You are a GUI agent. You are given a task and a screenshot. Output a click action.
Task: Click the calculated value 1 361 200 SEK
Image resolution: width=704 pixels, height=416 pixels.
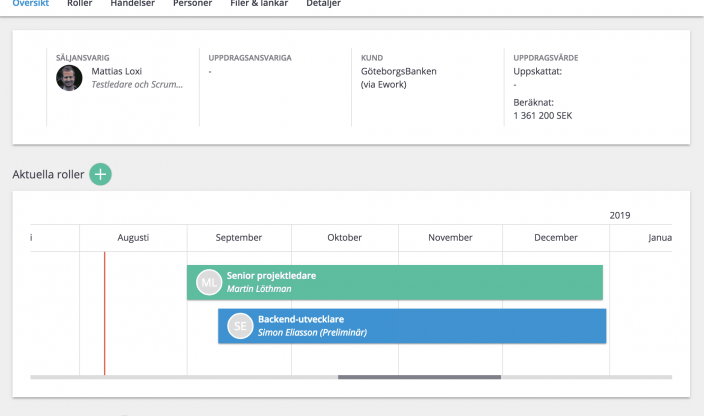click(543, 115)
